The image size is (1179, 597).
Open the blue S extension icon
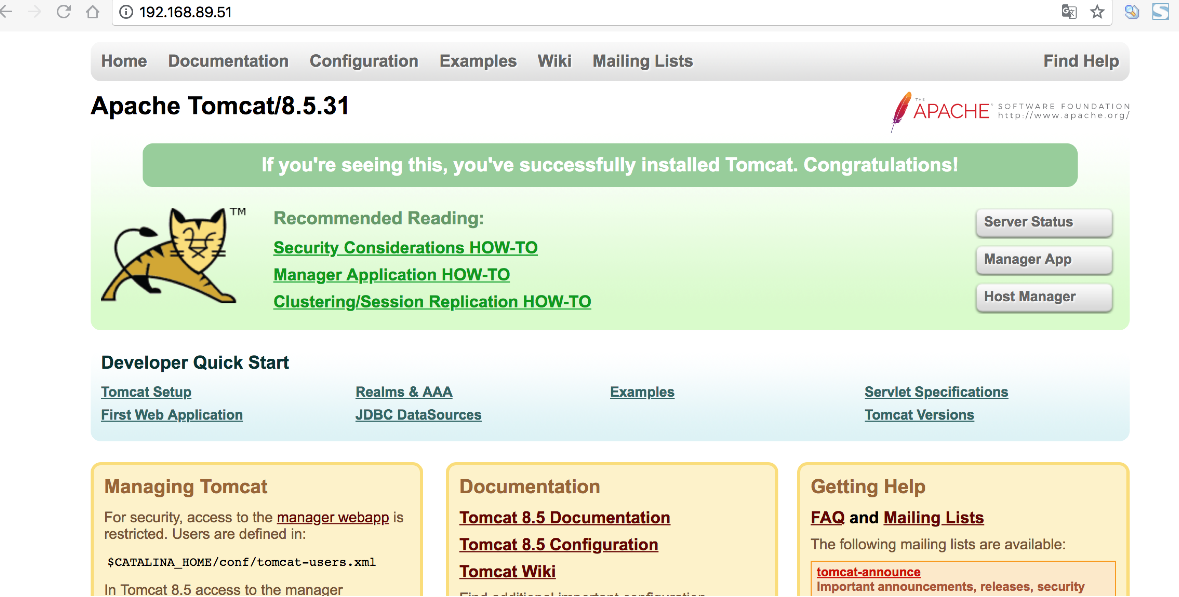1160,11
